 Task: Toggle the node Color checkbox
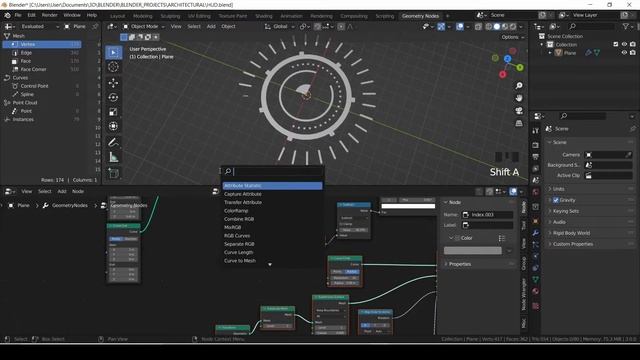coord(457,238)
